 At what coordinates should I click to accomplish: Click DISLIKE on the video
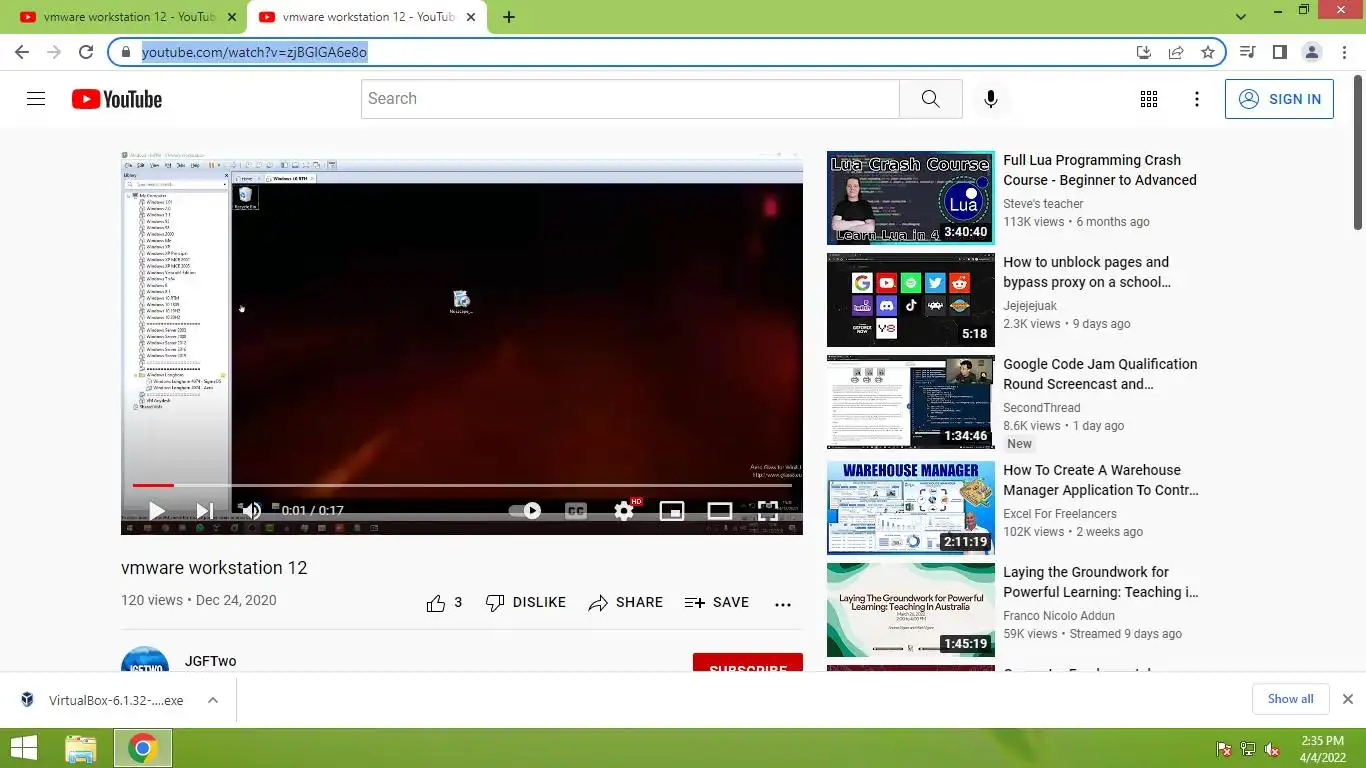pos(526,603)
